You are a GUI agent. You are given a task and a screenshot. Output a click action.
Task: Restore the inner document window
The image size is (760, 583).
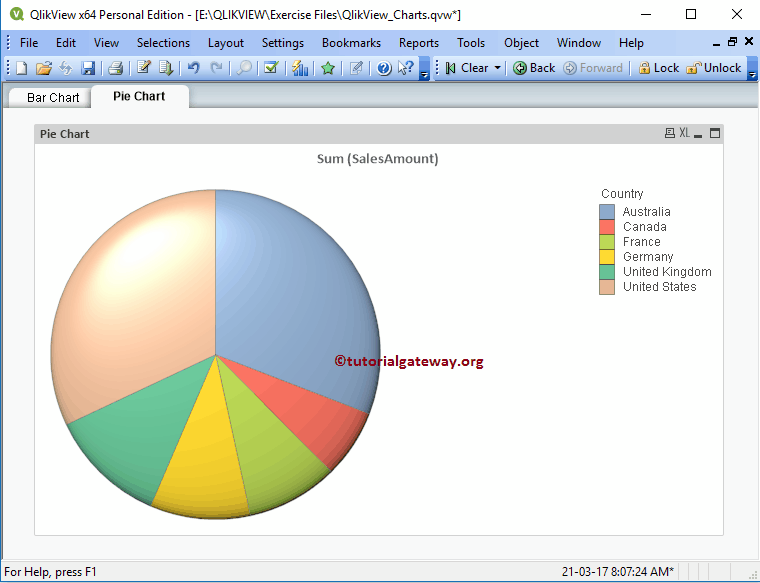(x=732, y=42)
